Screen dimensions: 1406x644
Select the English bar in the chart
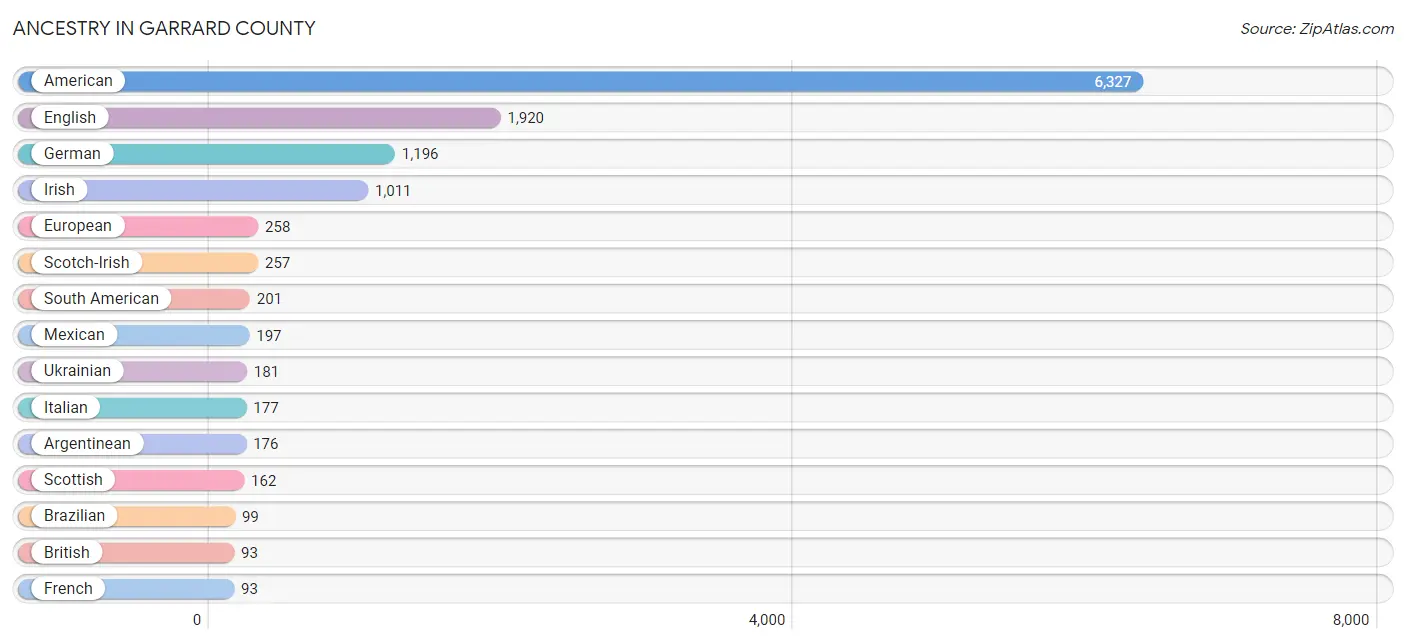tap(259, 118)
